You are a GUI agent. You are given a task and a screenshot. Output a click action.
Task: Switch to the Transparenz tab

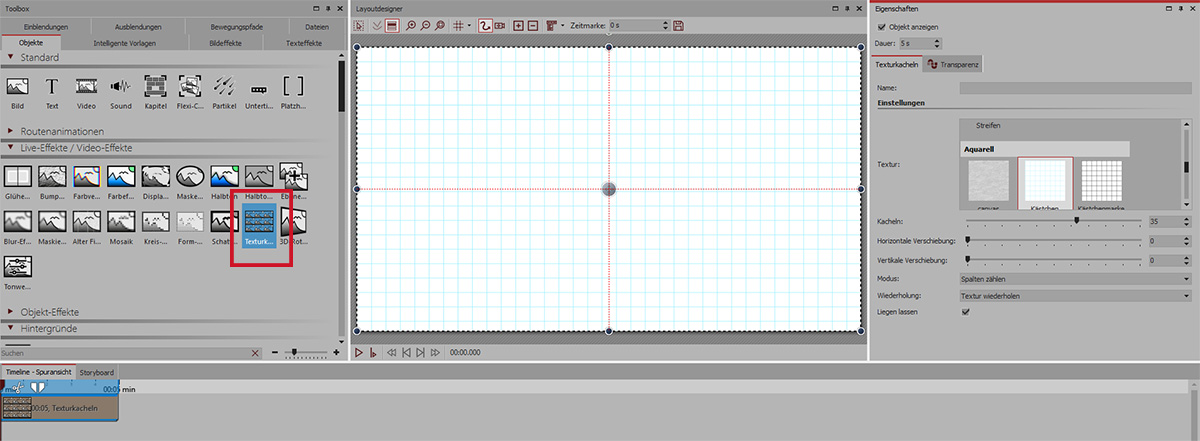click(x=953, y=64)
